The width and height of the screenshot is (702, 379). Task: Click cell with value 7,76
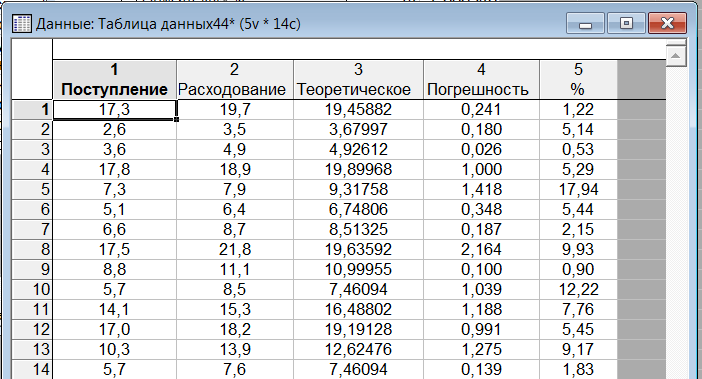click(578, 310)
